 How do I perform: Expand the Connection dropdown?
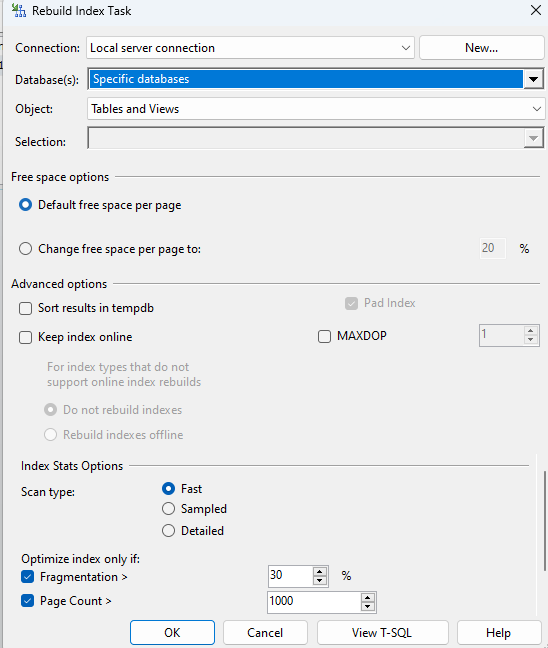[x=405, y=48]
